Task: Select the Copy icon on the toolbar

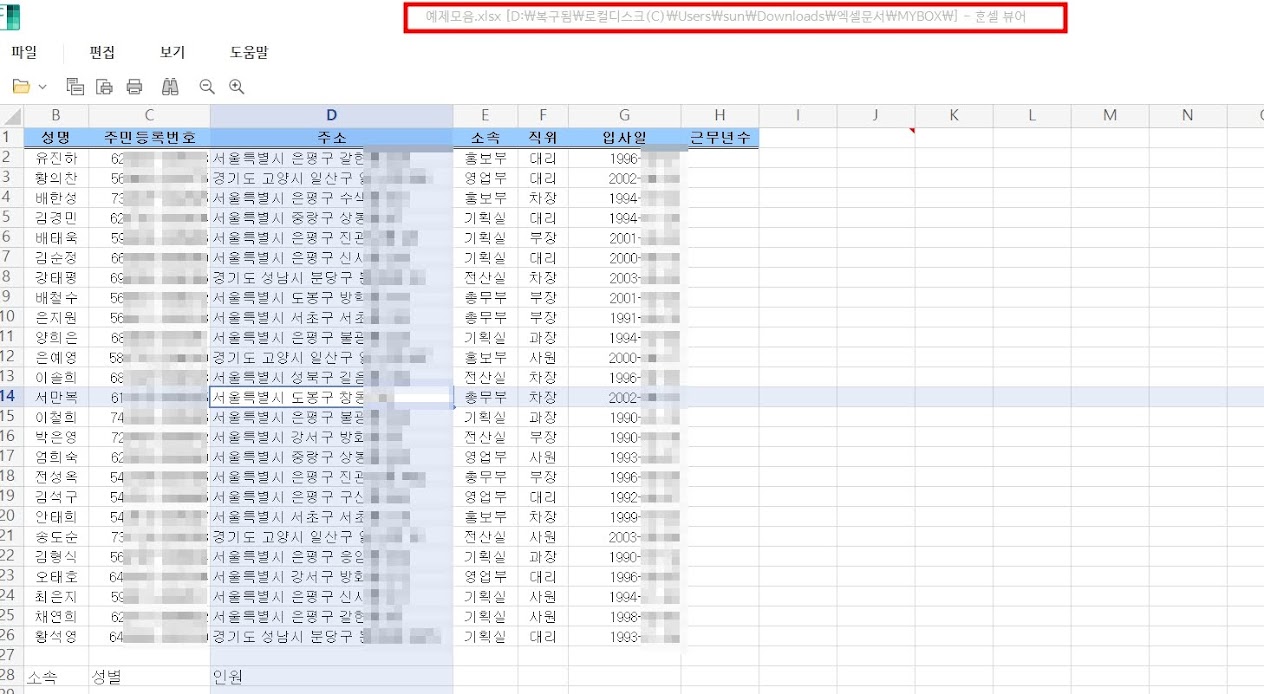Action: point(75,87)
